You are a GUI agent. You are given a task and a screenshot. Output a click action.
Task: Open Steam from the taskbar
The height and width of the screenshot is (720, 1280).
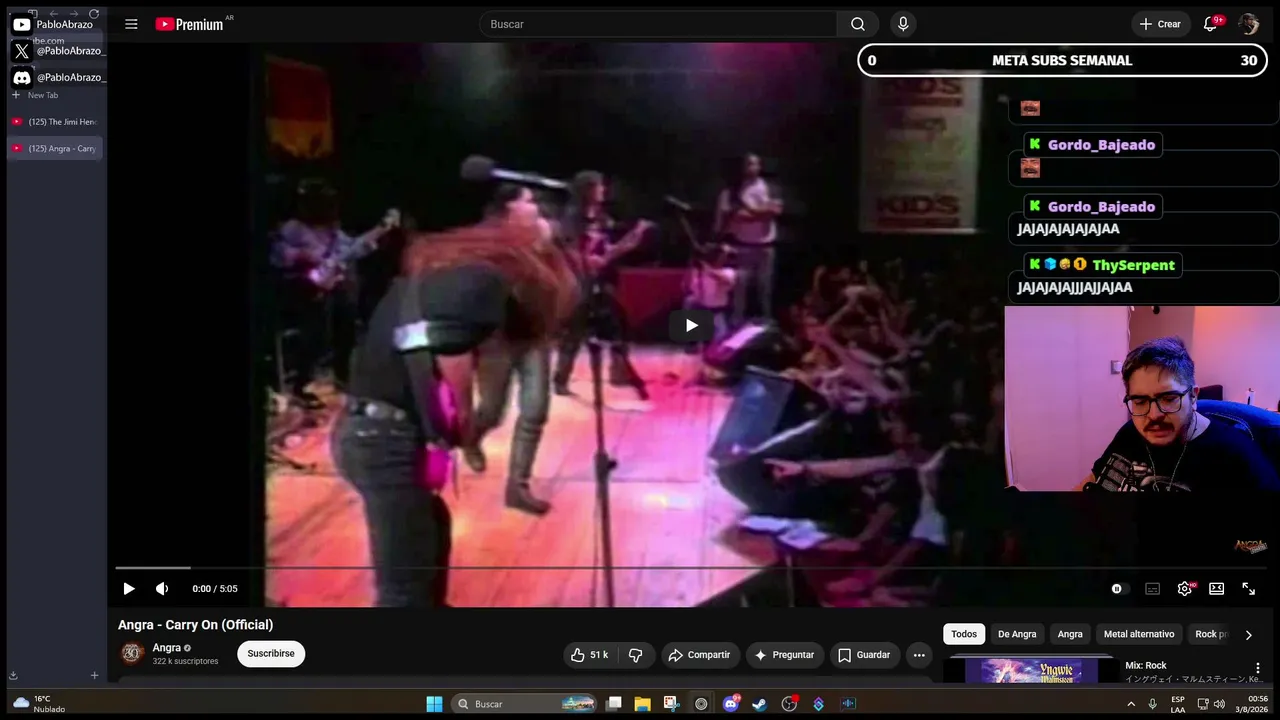(760, 704)
